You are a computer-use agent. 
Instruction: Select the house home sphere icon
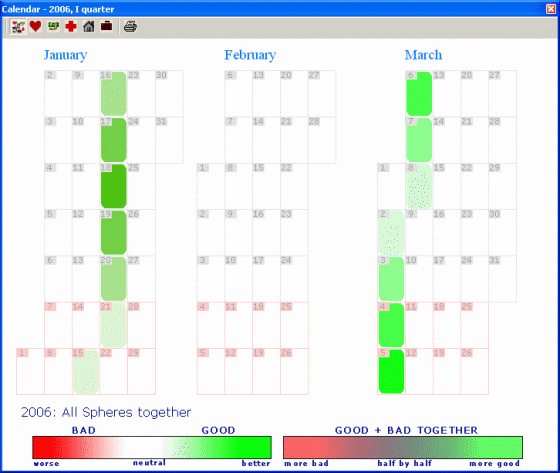(x=89, y=26)
